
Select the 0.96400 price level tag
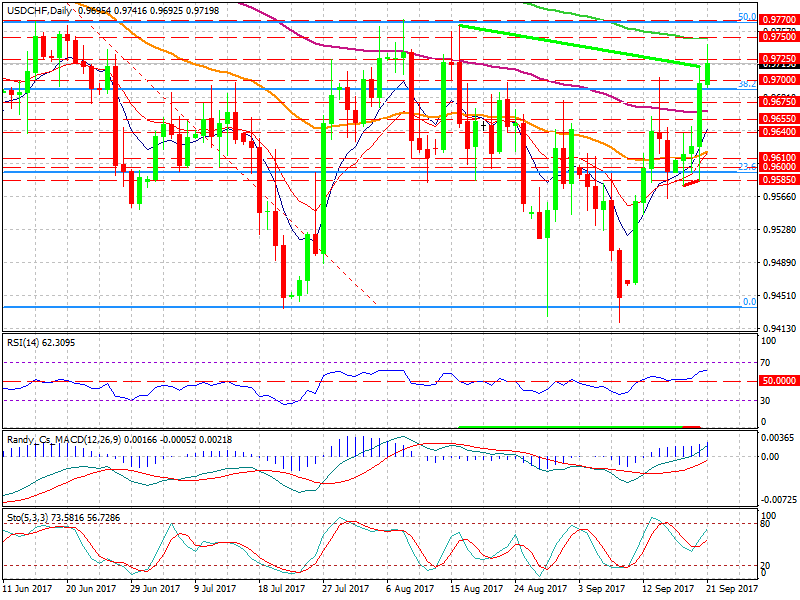point(778,131)
